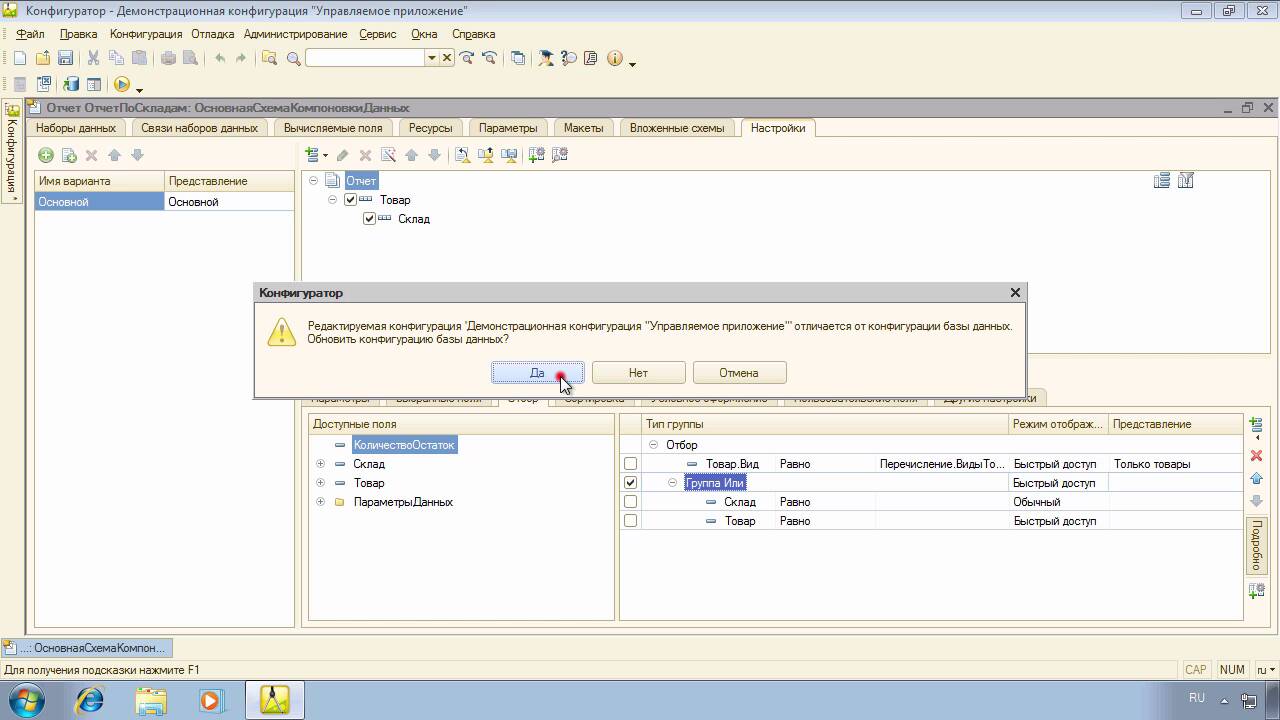Click the red delete filter item icon
This screenshot has height=720, width=1280.
click(x=1256, y=456)
